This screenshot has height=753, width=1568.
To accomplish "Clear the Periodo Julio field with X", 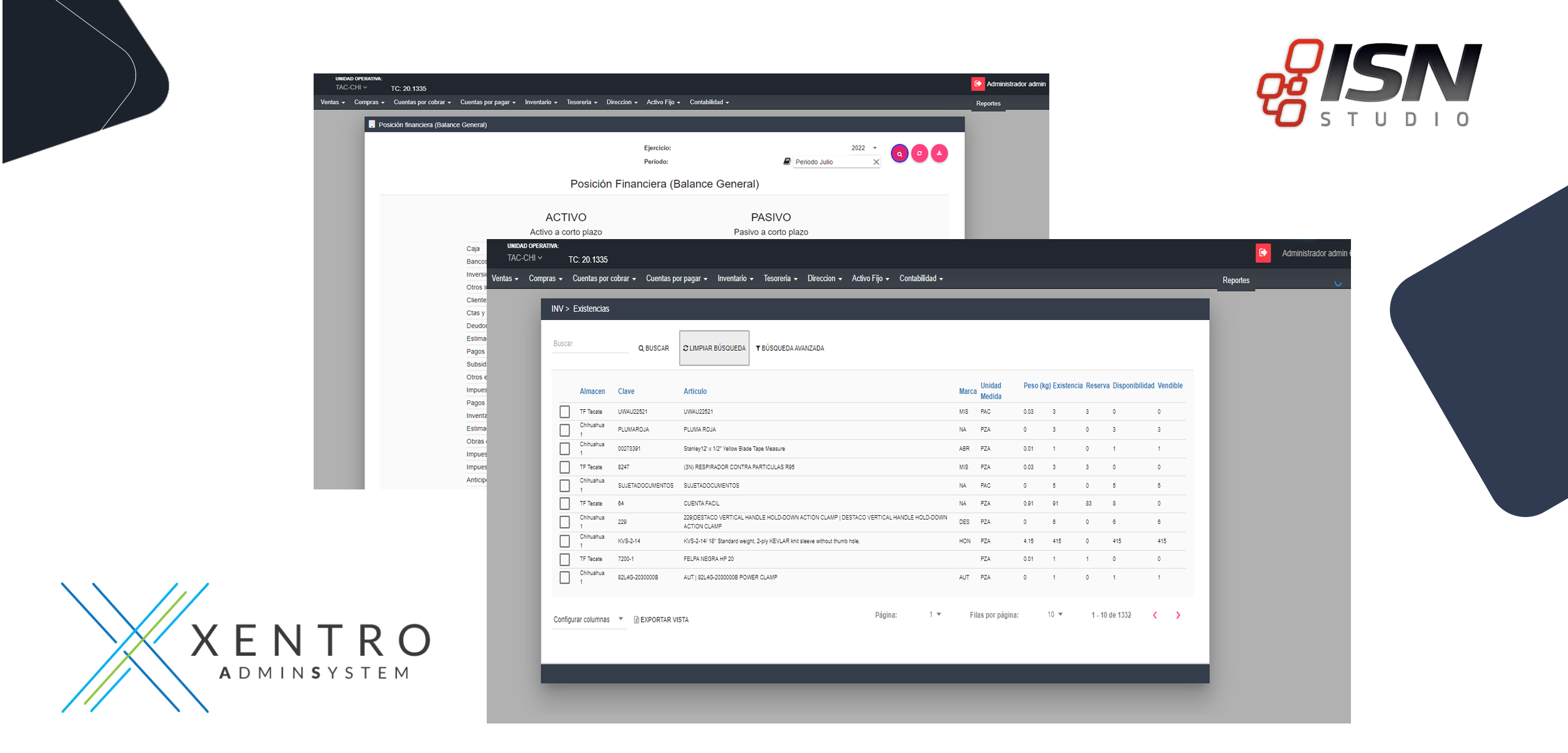I will click(876, 162).
